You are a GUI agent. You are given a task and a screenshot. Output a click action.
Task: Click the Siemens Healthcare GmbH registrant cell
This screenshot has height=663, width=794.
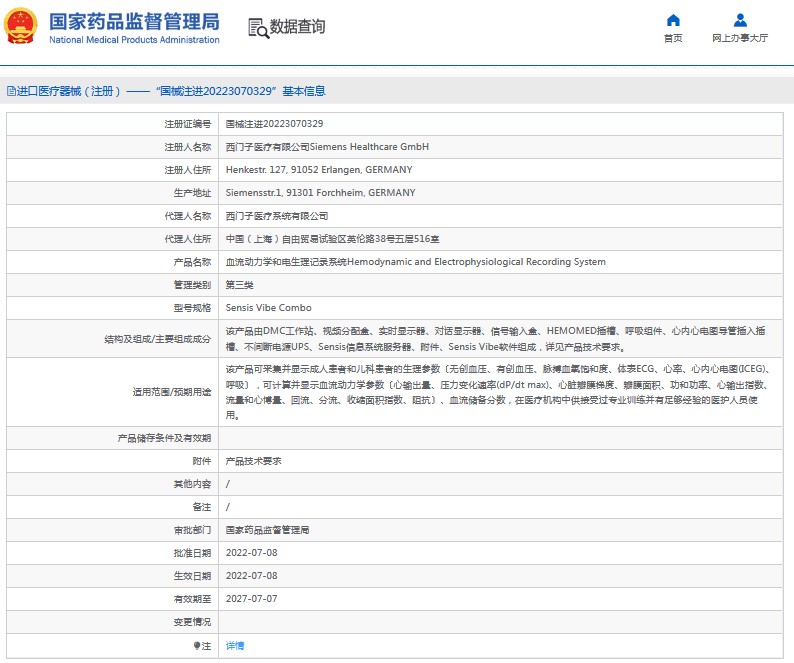click(x=327, y=146)
